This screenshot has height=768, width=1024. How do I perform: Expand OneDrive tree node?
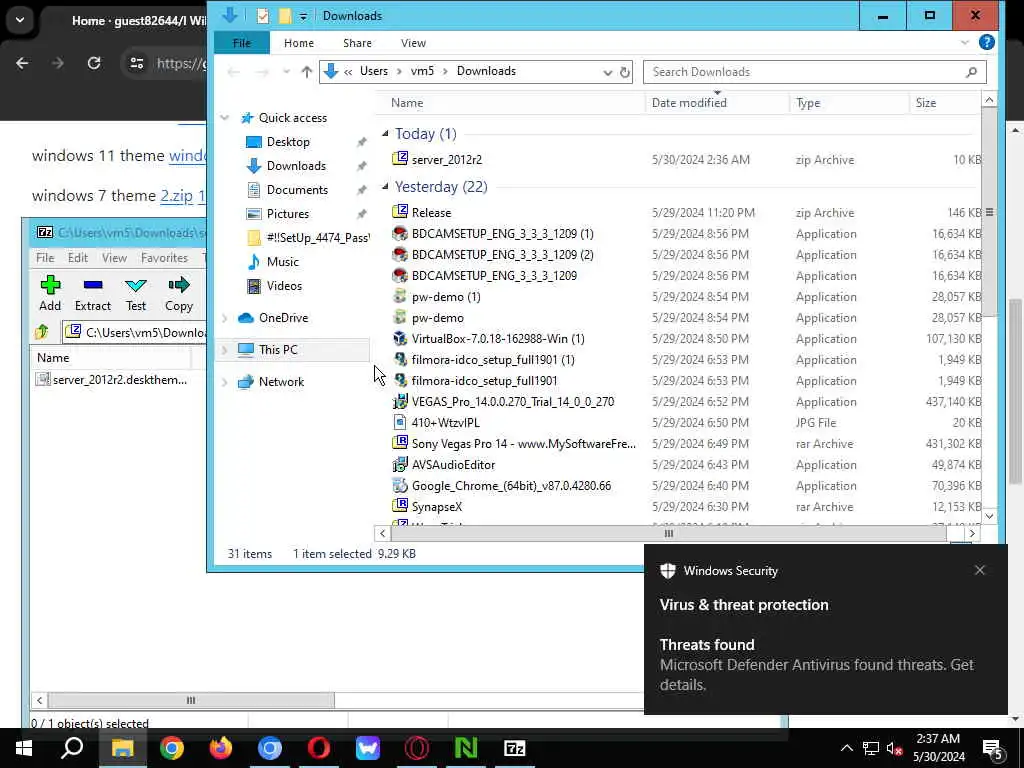[225, 318]
